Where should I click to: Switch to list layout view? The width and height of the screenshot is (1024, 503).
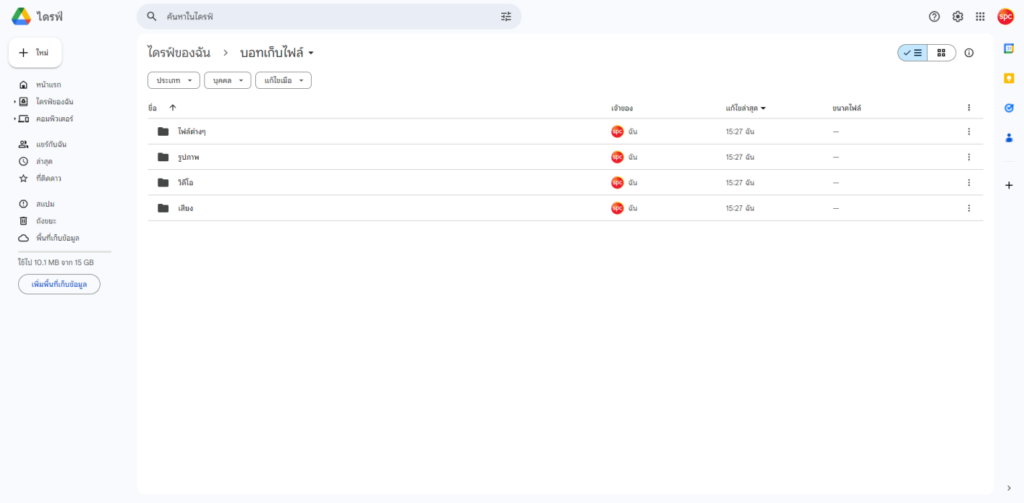pos(913,53)
